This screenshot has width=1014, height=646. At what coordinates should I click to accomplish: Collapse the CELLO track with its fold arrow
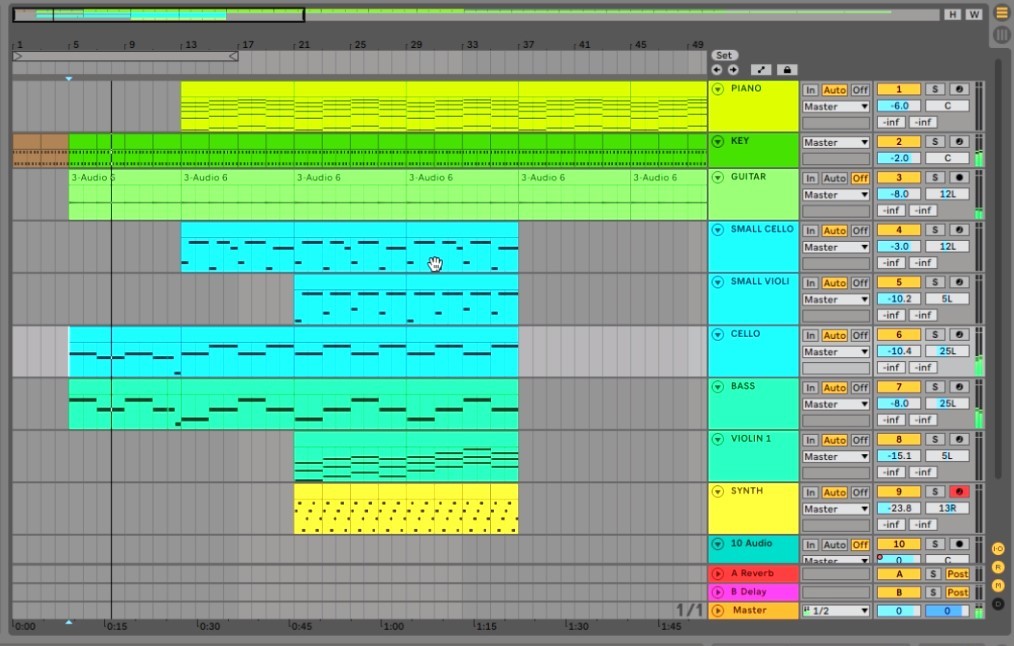(717, 334)
